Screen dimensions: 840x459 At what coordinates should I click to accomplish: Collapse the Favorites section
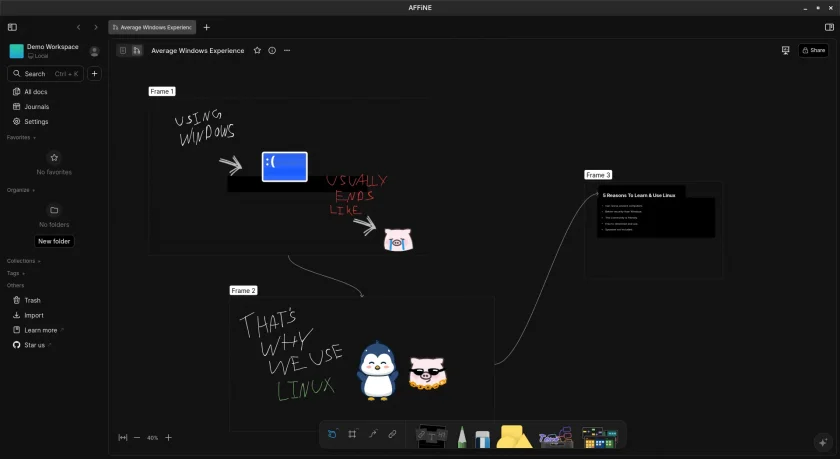[x=21, y=138]
